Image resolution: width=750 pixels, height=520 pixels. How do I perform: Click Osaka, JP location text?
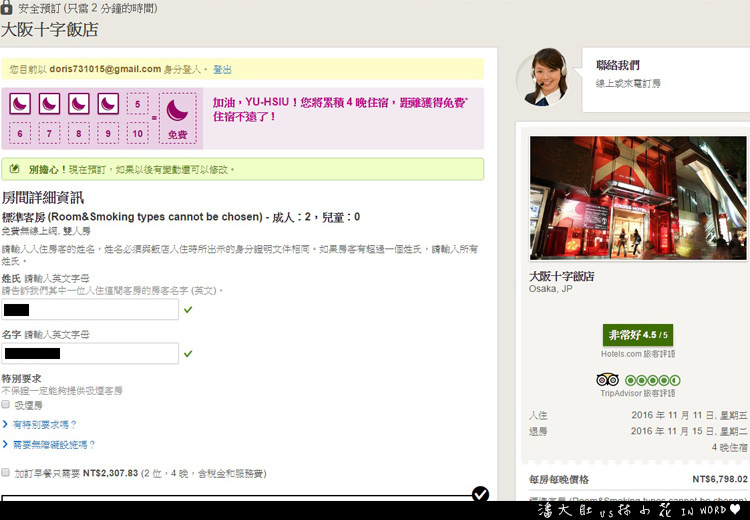pos(551,288)
